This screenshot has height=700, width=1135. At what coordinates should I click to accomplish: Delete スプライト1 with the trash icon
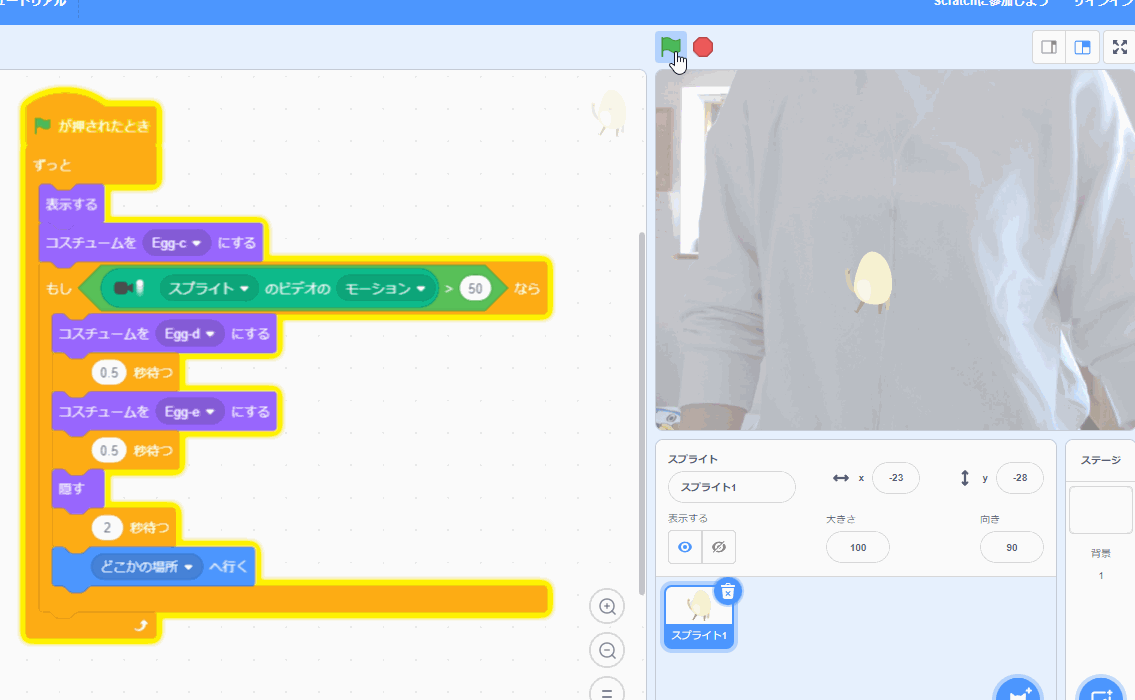728,591
